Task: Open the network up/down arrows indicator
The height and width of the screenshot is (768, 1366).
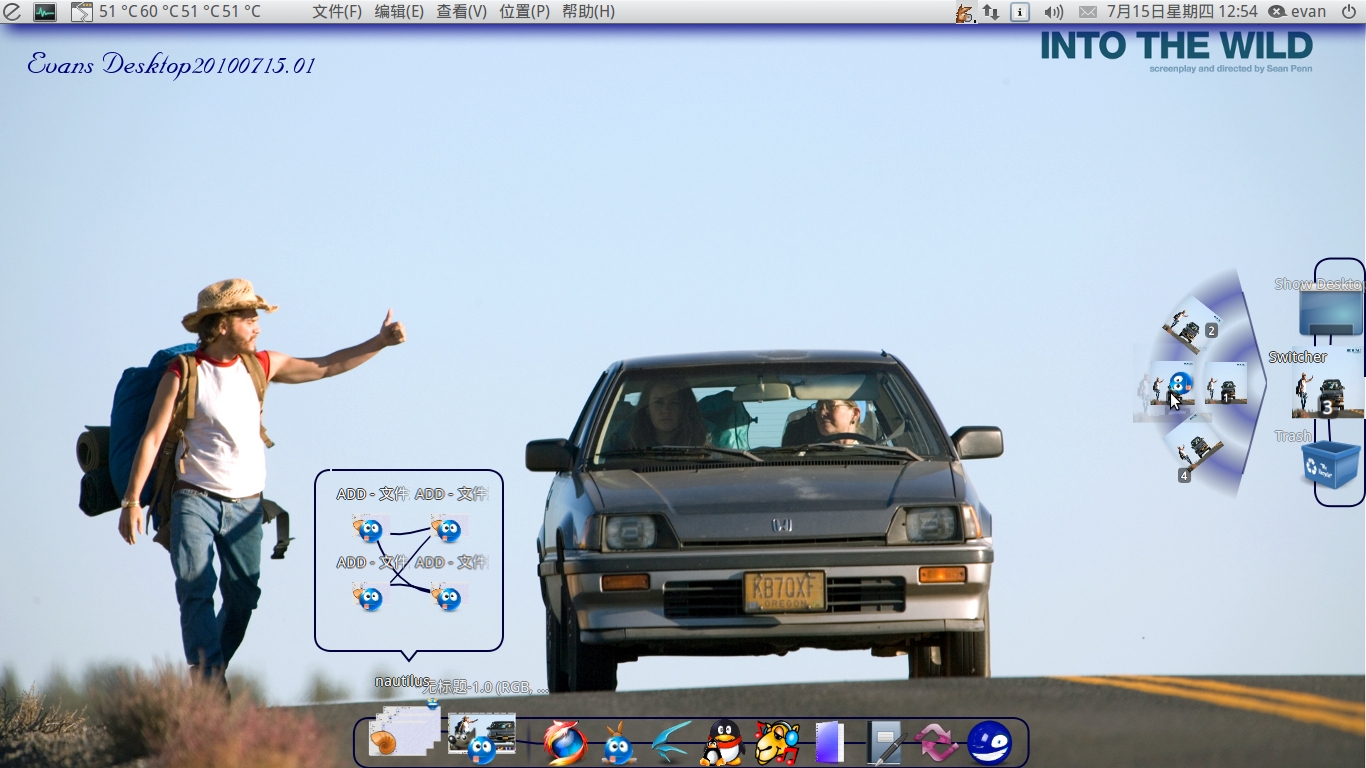Action: [x=991, y=12]
